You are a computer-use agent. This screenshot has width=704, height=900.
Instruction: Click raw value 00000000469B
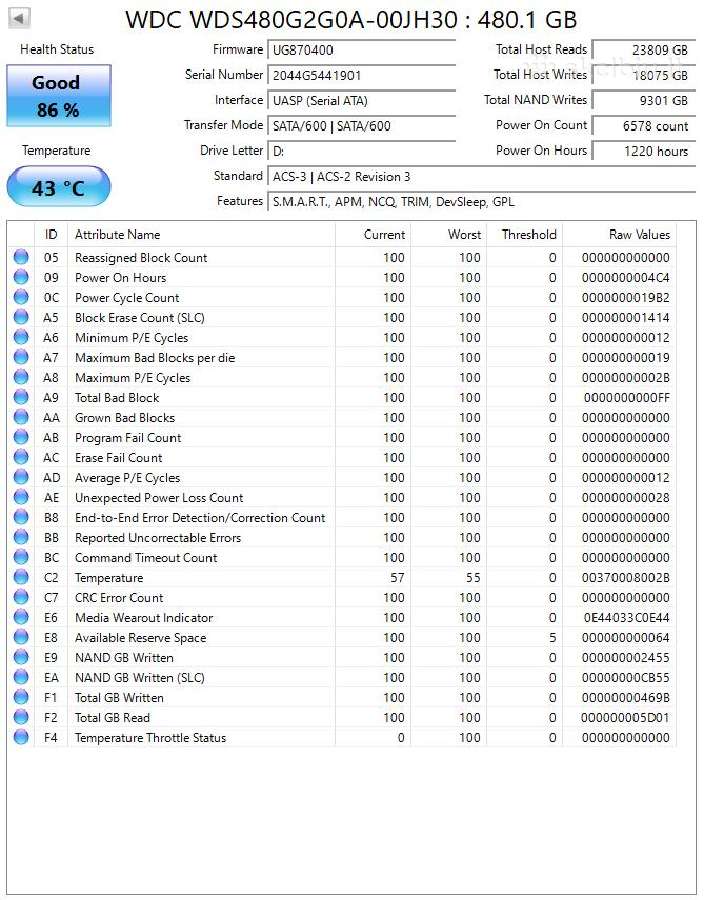coord(625,697)
